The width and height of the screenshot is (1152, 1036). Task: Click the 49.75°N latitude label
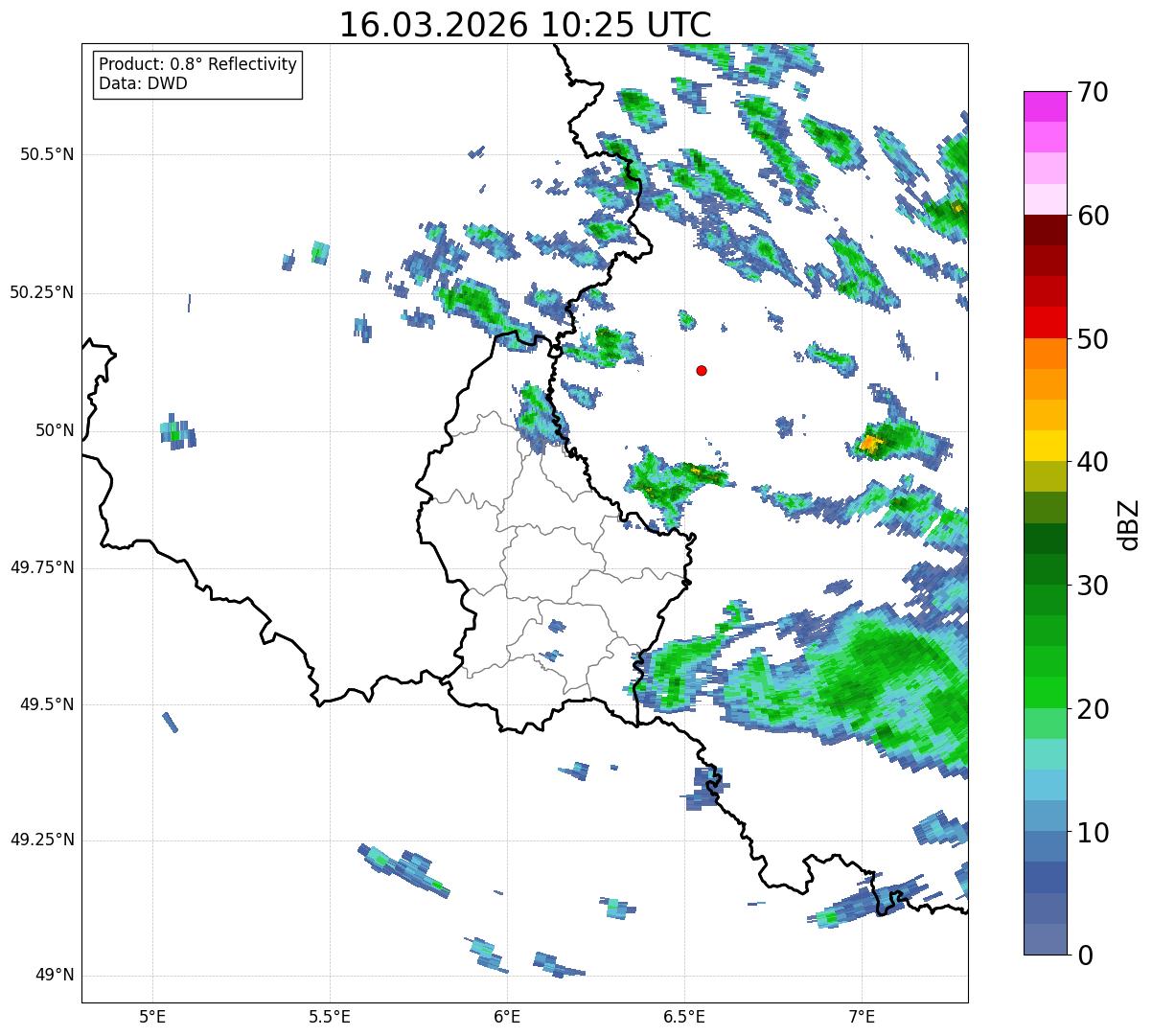(x=42, y=567)
